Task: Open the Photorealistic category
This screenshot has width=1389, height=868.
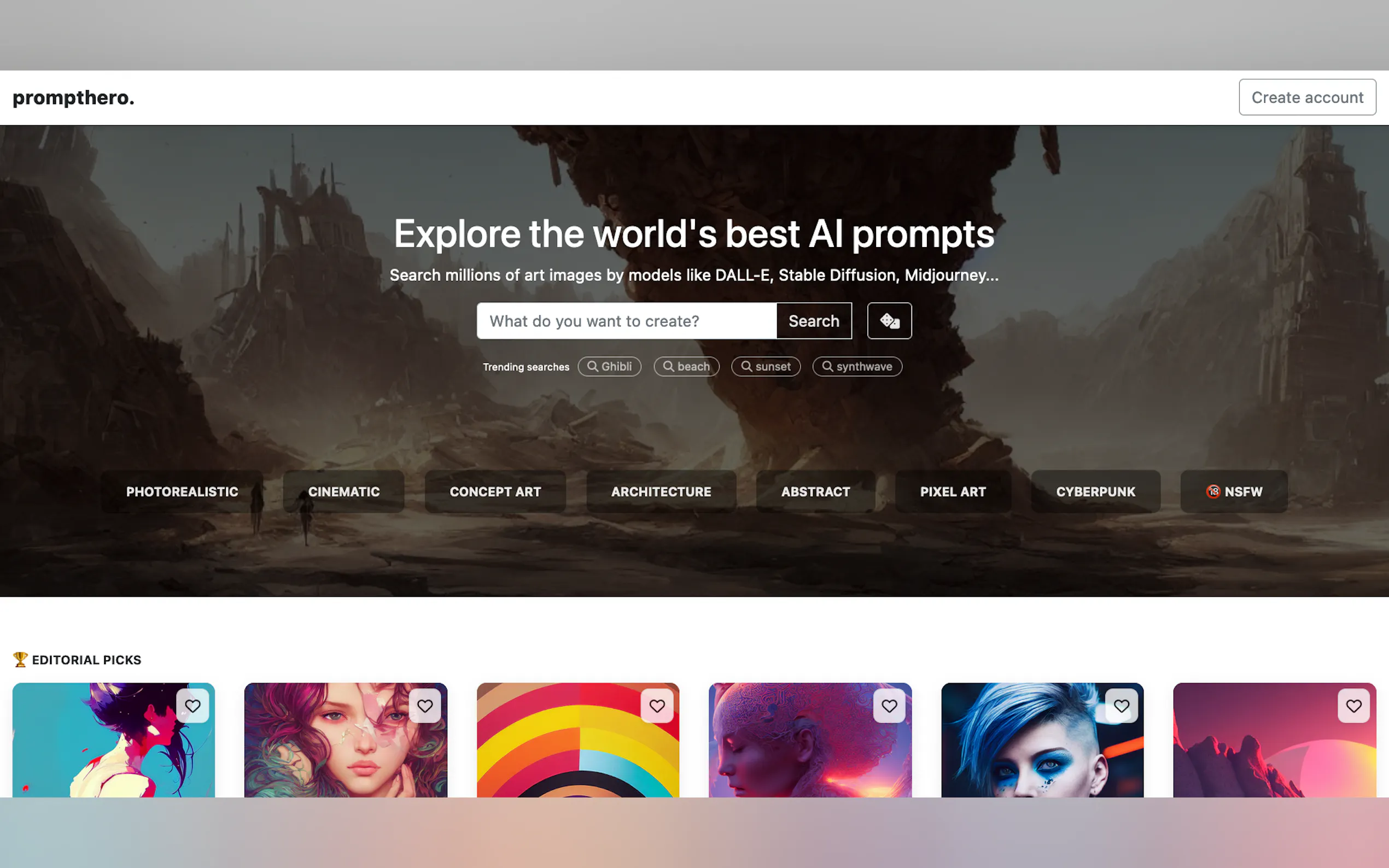Action: pos(182,491)
